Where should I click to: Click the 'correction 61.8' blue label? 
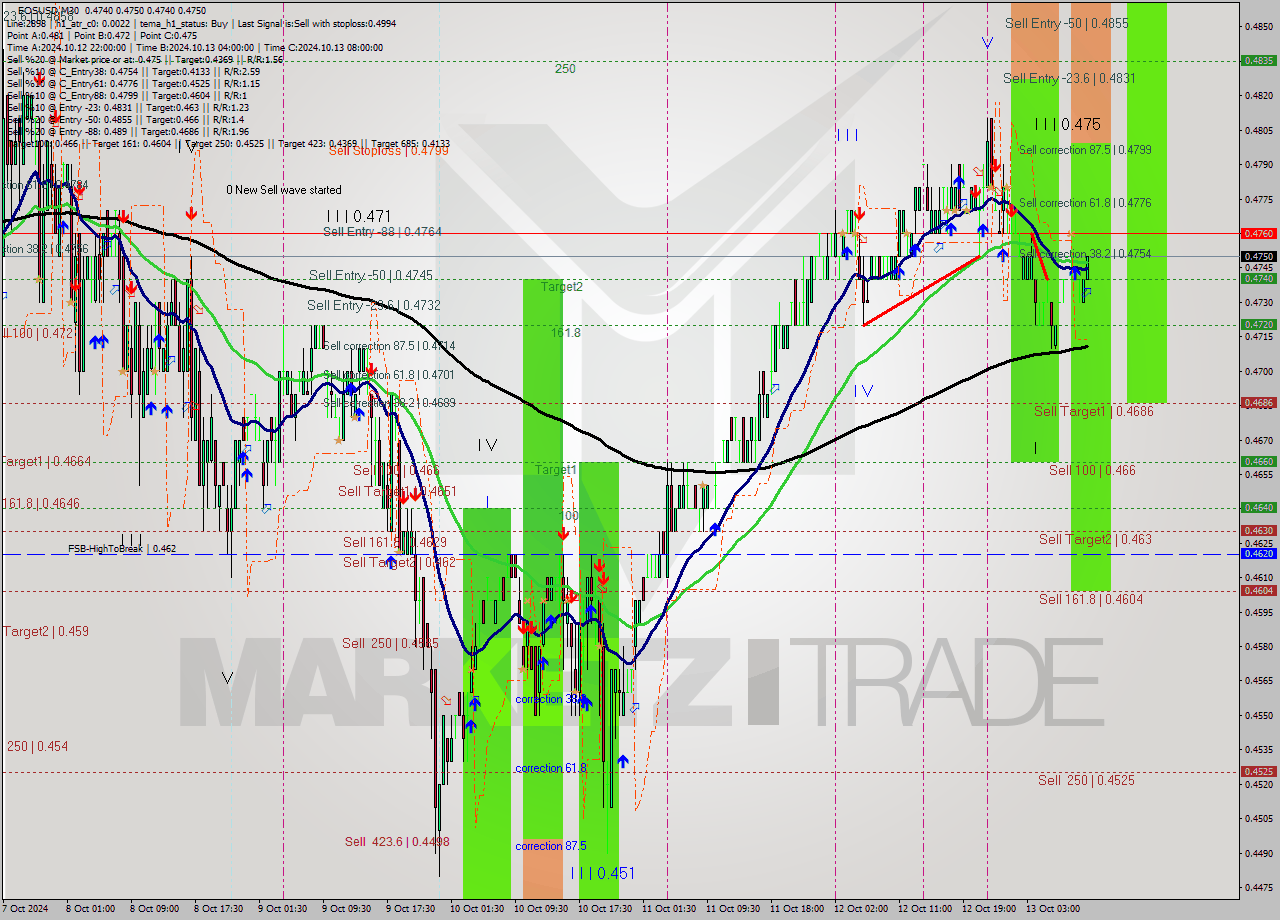[x=551, y=768]
